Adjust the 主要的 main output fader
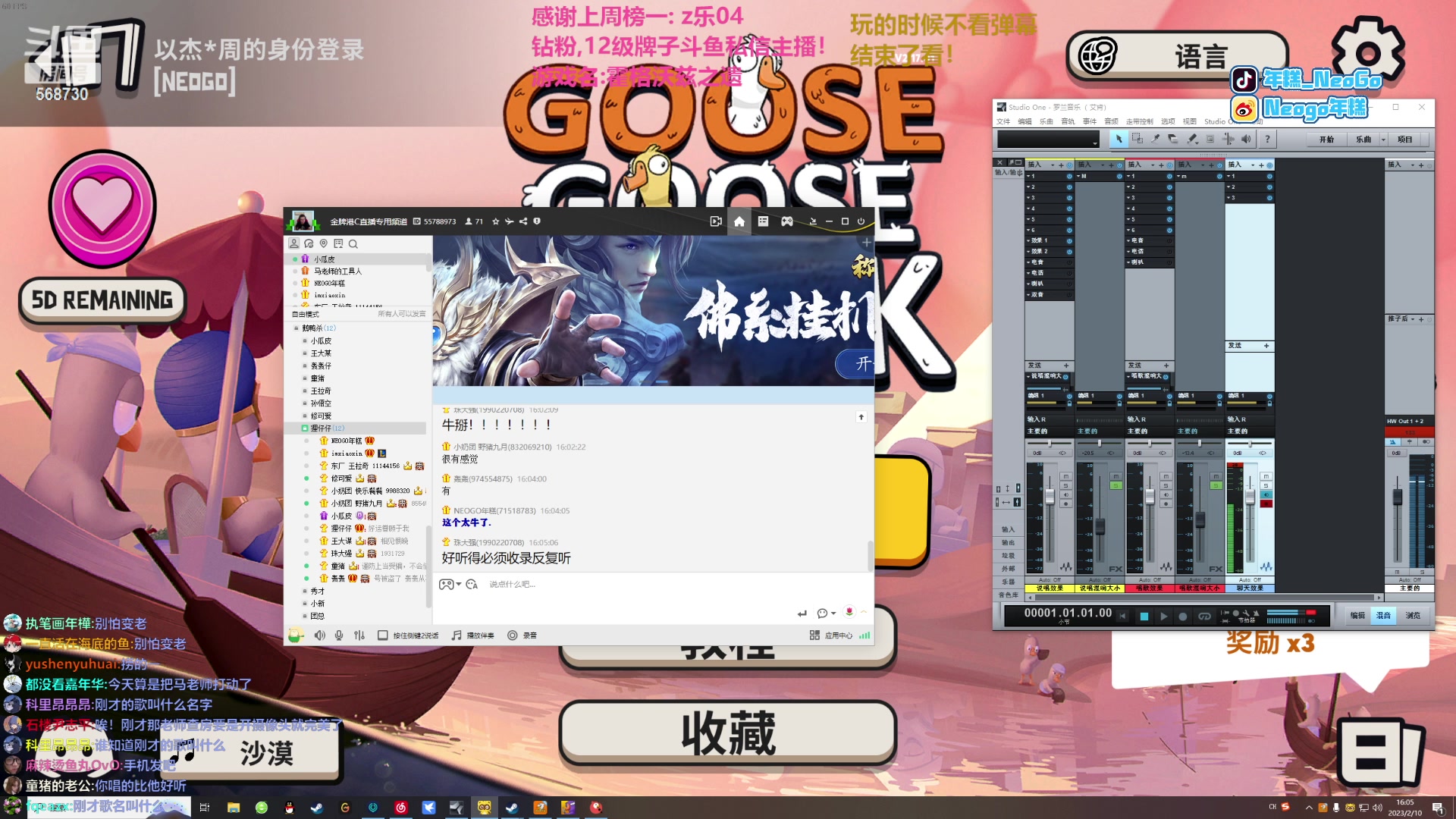Image resolution: width=1456 pixels, height=819 pixels. [1398, 497]
